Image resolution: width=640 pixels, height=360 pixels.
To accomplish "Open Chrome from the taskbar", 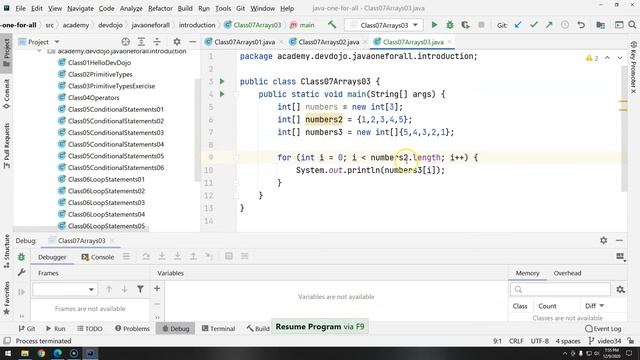I will 41,353.
